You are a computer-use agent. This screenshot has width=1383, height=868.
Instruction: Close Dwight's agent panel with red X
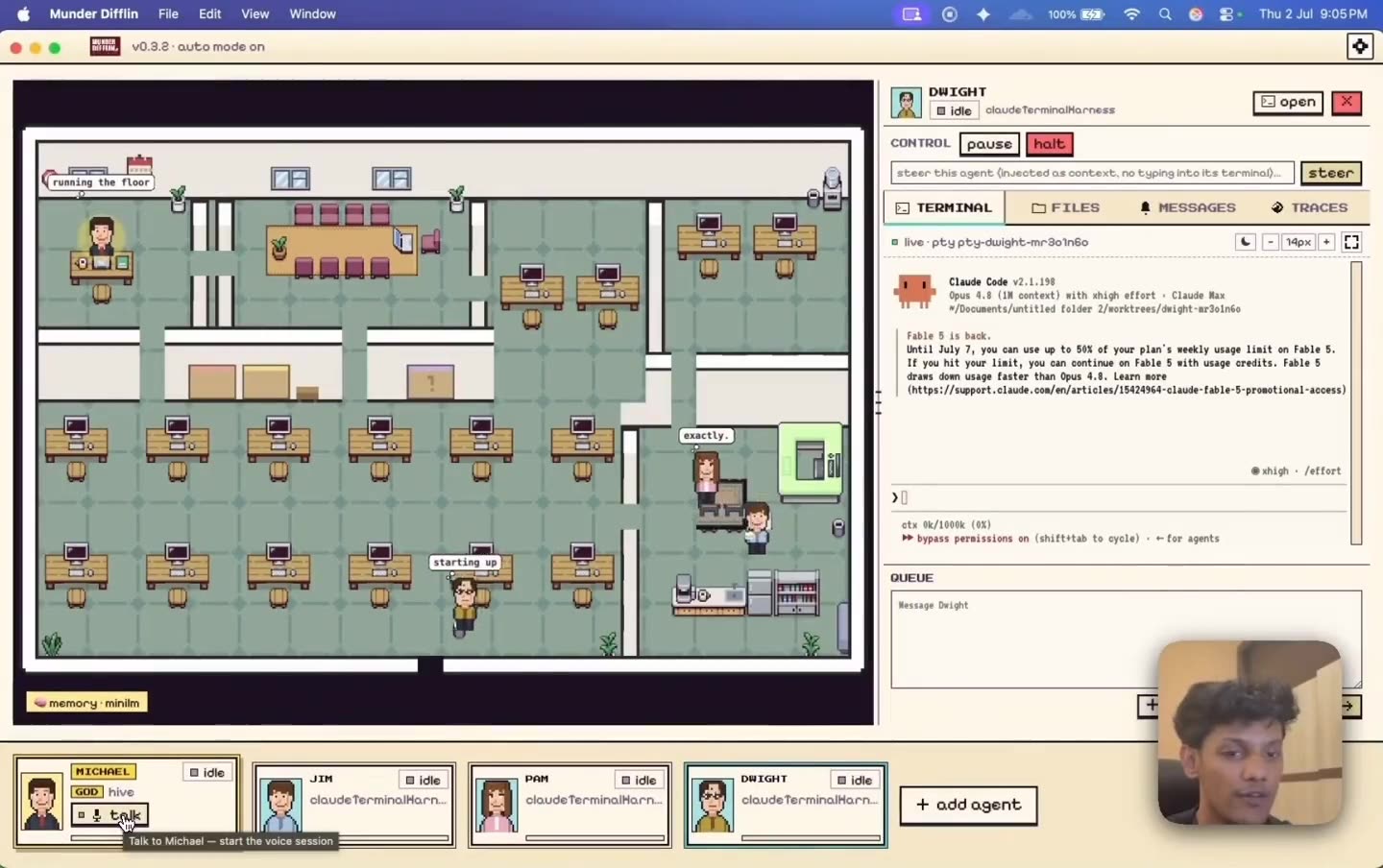click(1347, 102)
